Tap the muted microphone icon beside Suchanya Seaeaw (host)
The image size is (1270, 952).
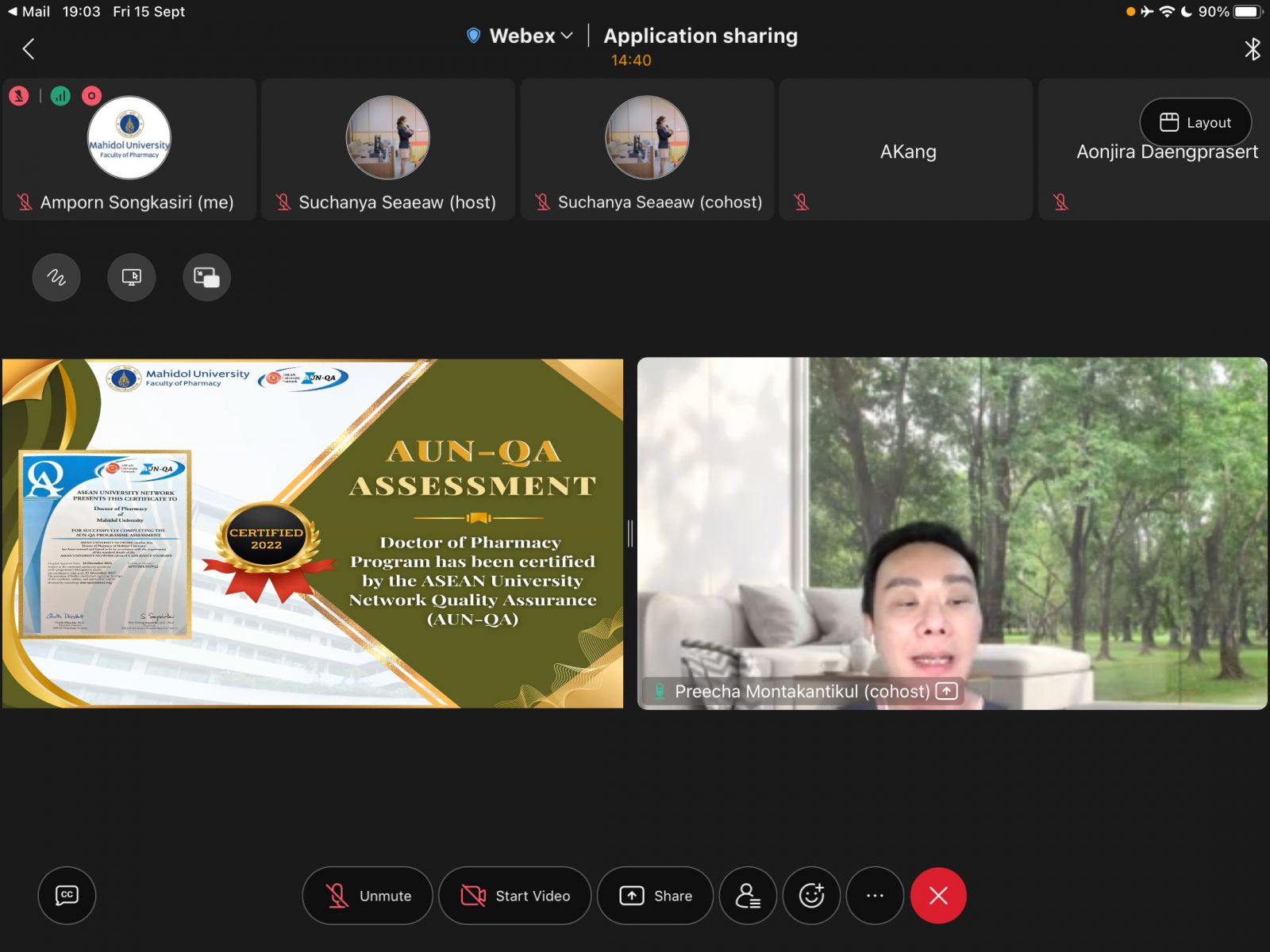pyautogui.click(x=283, y=202)
